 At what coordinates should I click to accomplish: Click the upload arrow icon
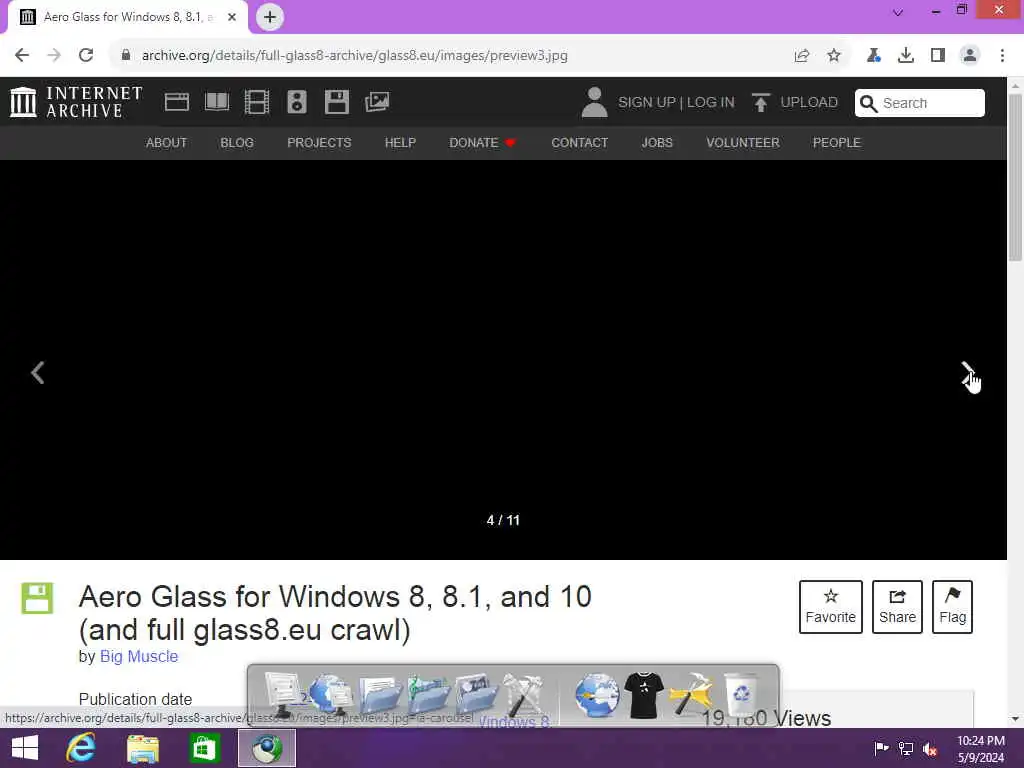tap(760, 103)
